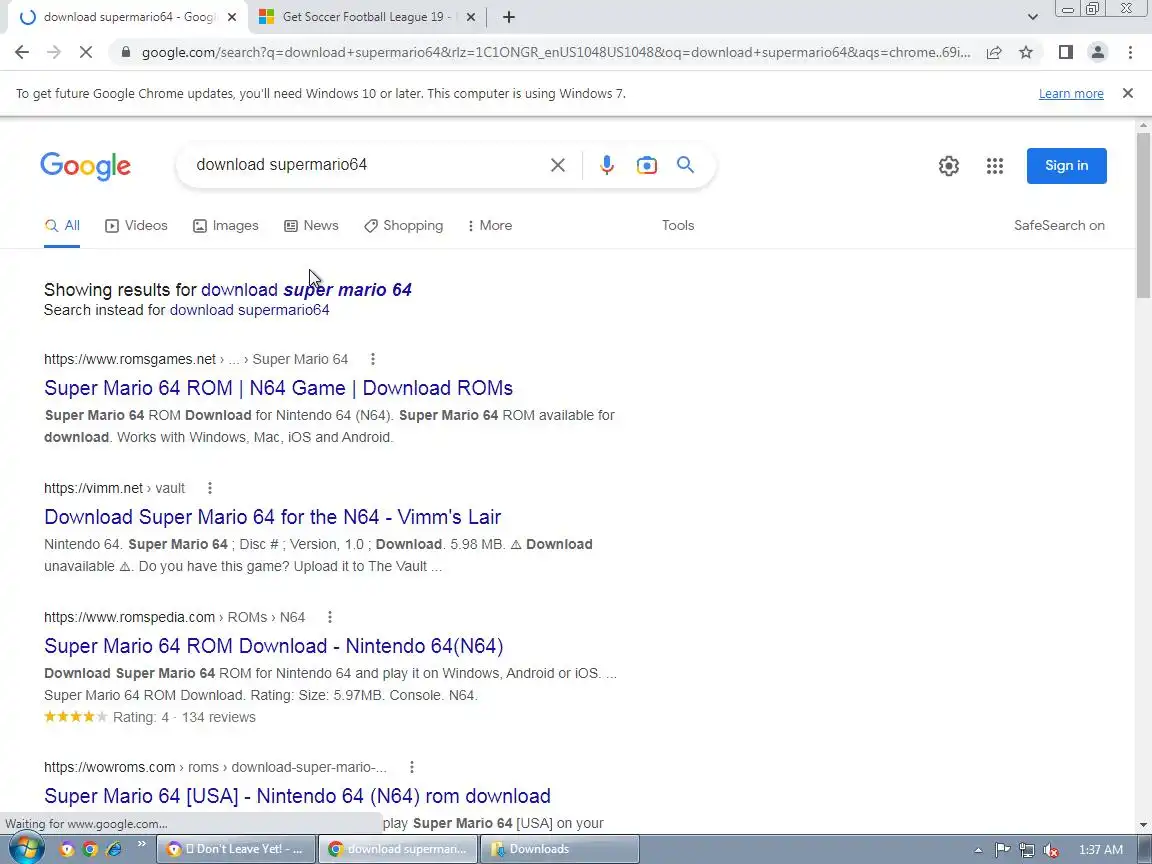Launch Internet Explorer from taskbar
This screenshot has height=864, width=1152.
click(x=114, y=849)
